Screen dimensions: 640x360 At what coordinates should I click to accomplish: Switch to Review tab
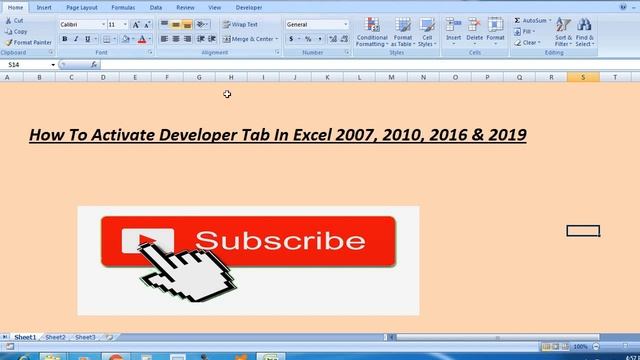[x=185, y=7]
